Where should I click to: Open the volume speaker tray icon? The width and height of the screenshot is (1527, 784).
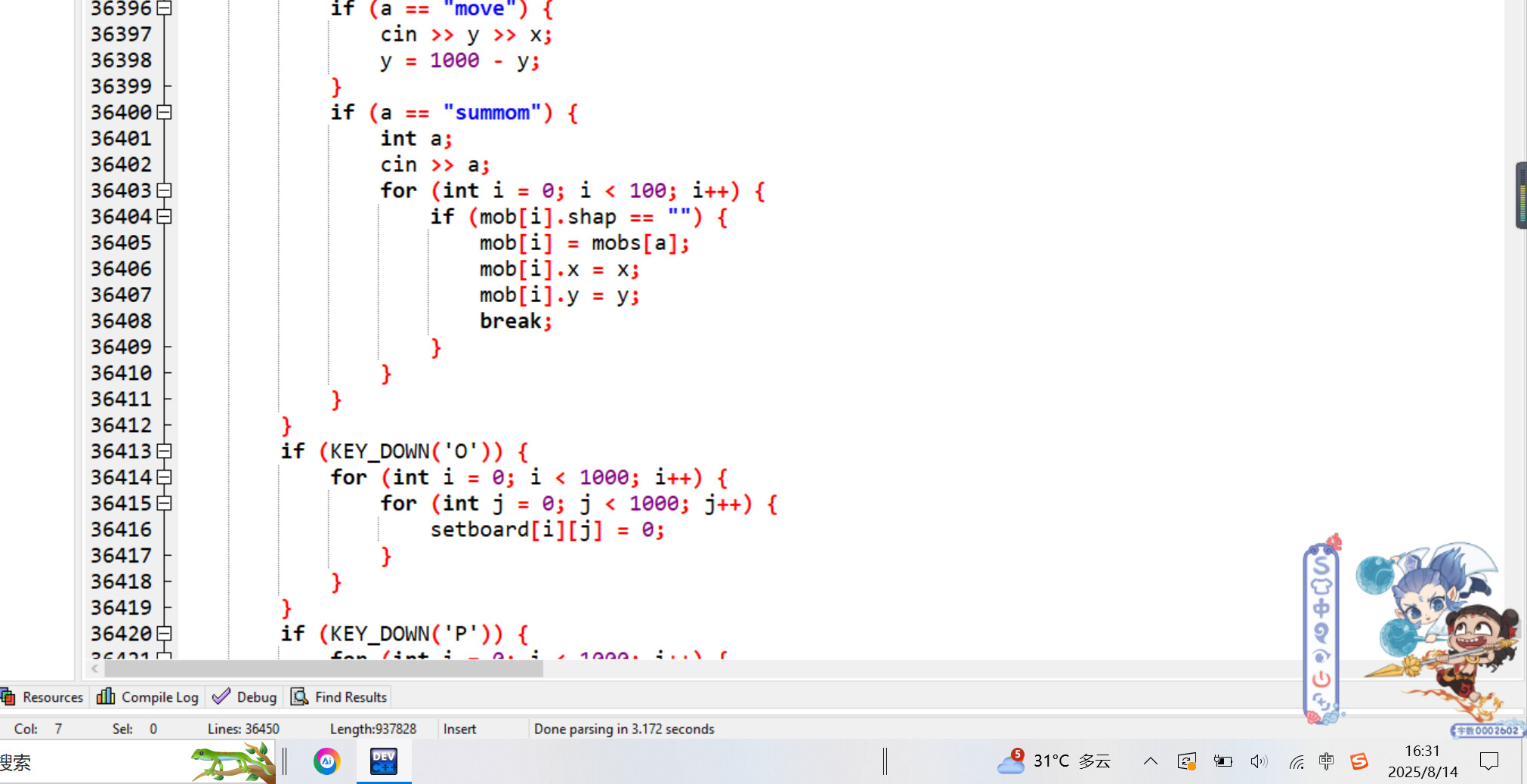[x=1258, y=761]
